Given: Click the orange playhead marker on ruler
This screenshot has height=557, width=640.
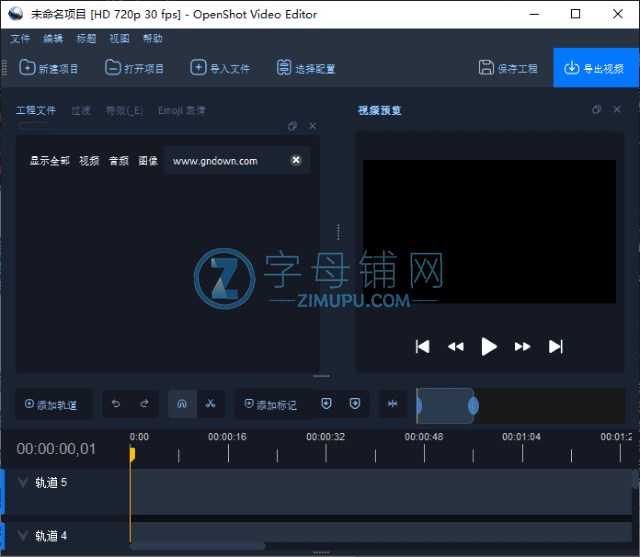Looking at the screenshot, I should coord(132,454).
